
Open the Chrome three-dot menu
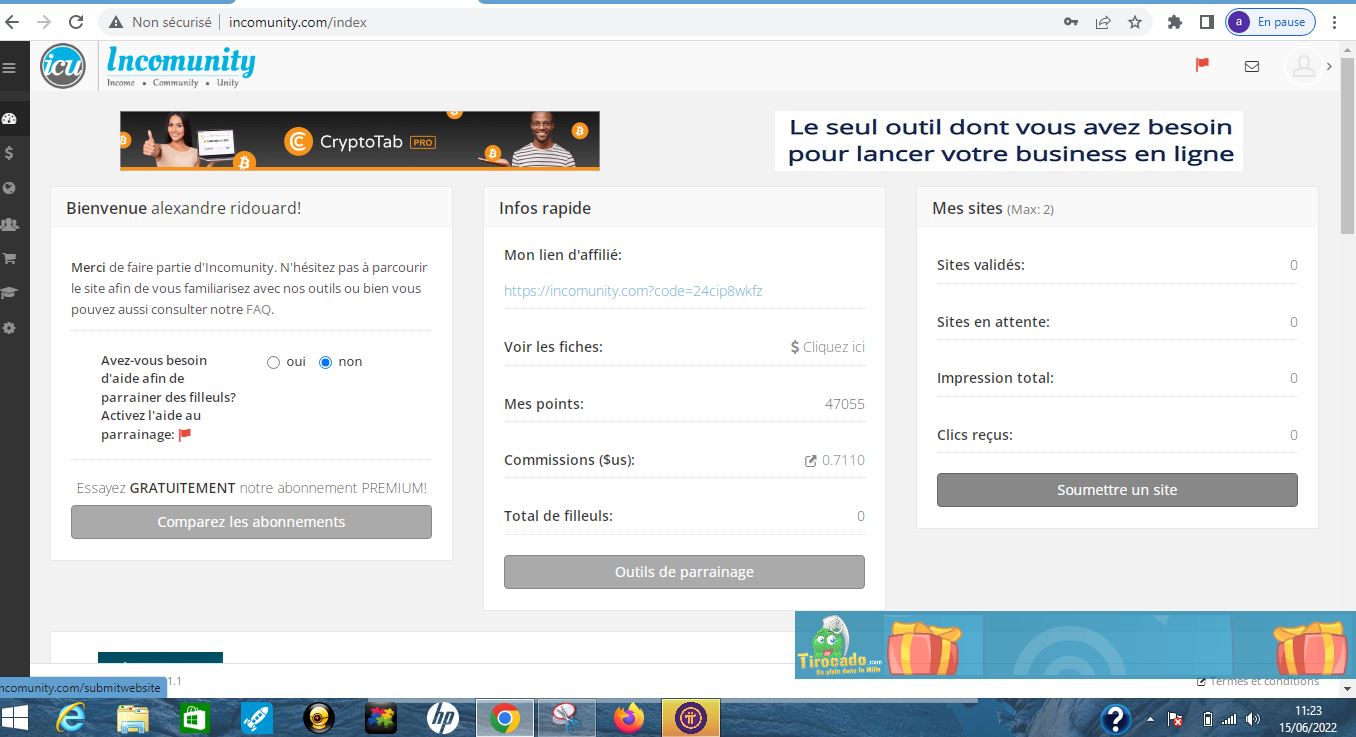click(1335, 21)
